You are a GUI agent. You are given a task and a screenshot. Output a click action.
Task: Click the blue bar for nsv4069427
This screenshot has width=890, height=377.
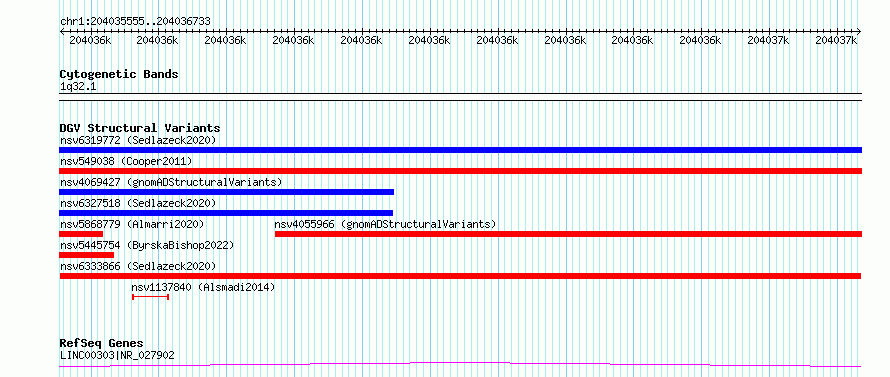click(226, 192)
